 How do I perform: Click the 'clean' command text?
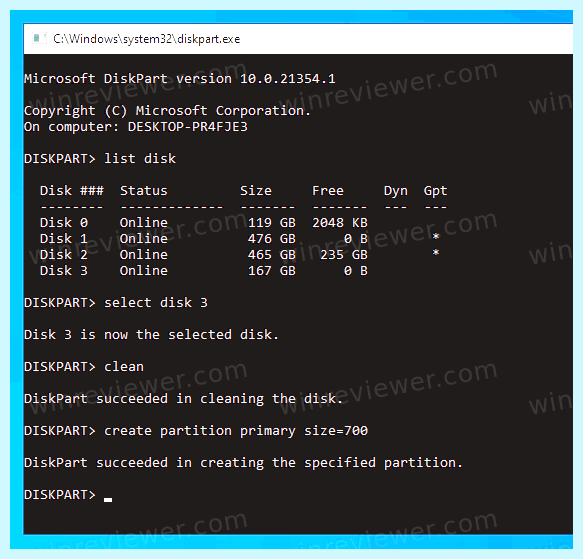pos(124,366)
